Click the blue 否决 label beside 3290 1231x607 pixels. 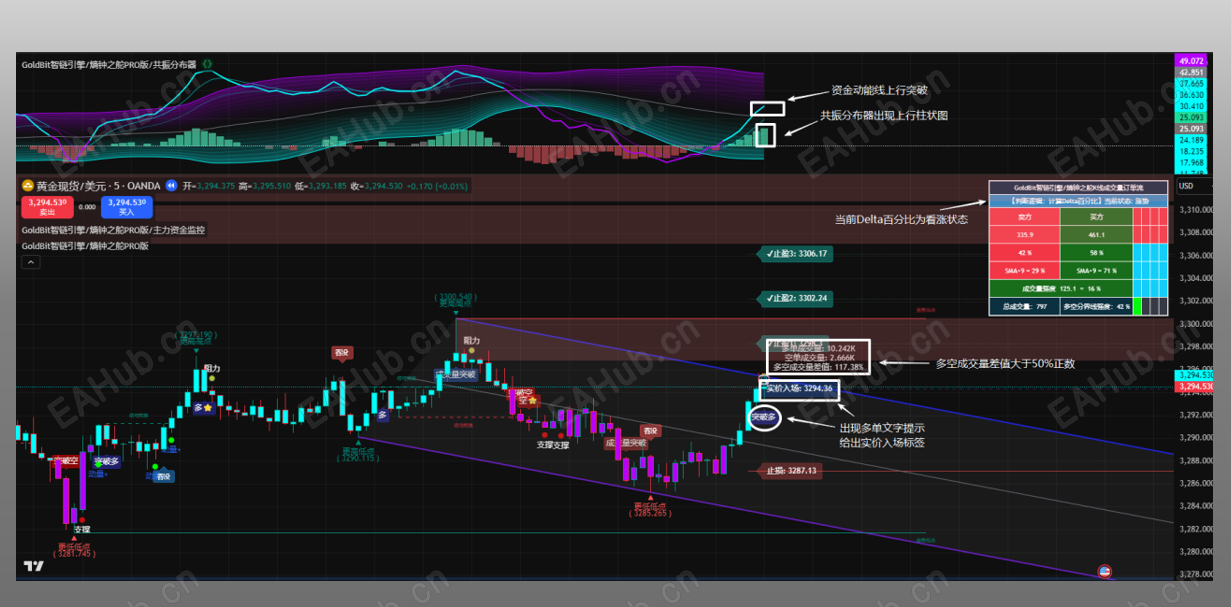[x=163, y=477]
